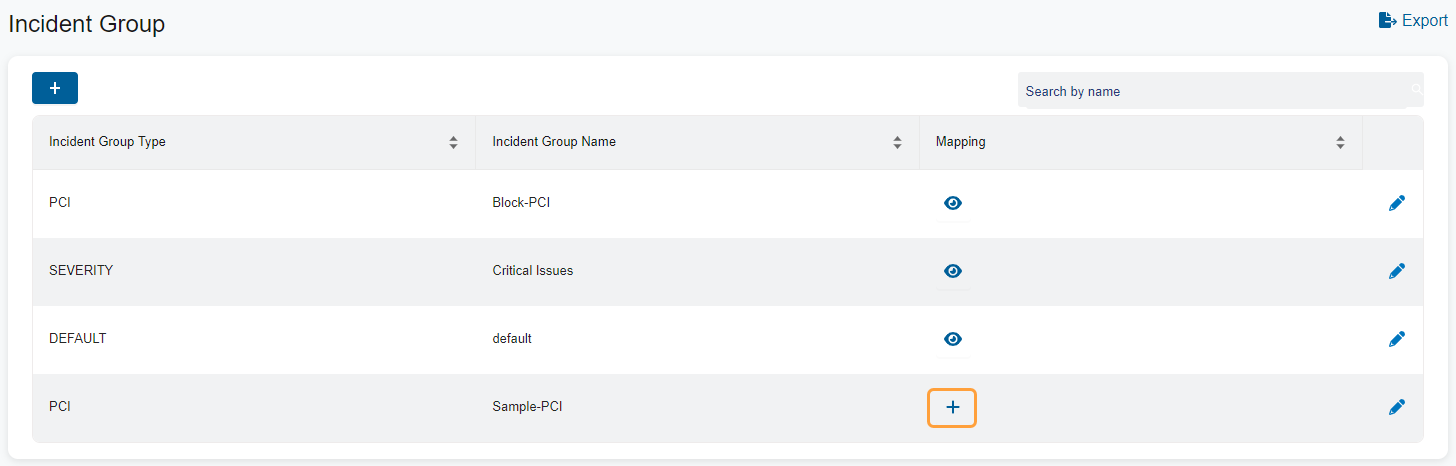View the default group mapping eye
The height and width of the screenshot is (466, 1456).
tap(953, 339)
